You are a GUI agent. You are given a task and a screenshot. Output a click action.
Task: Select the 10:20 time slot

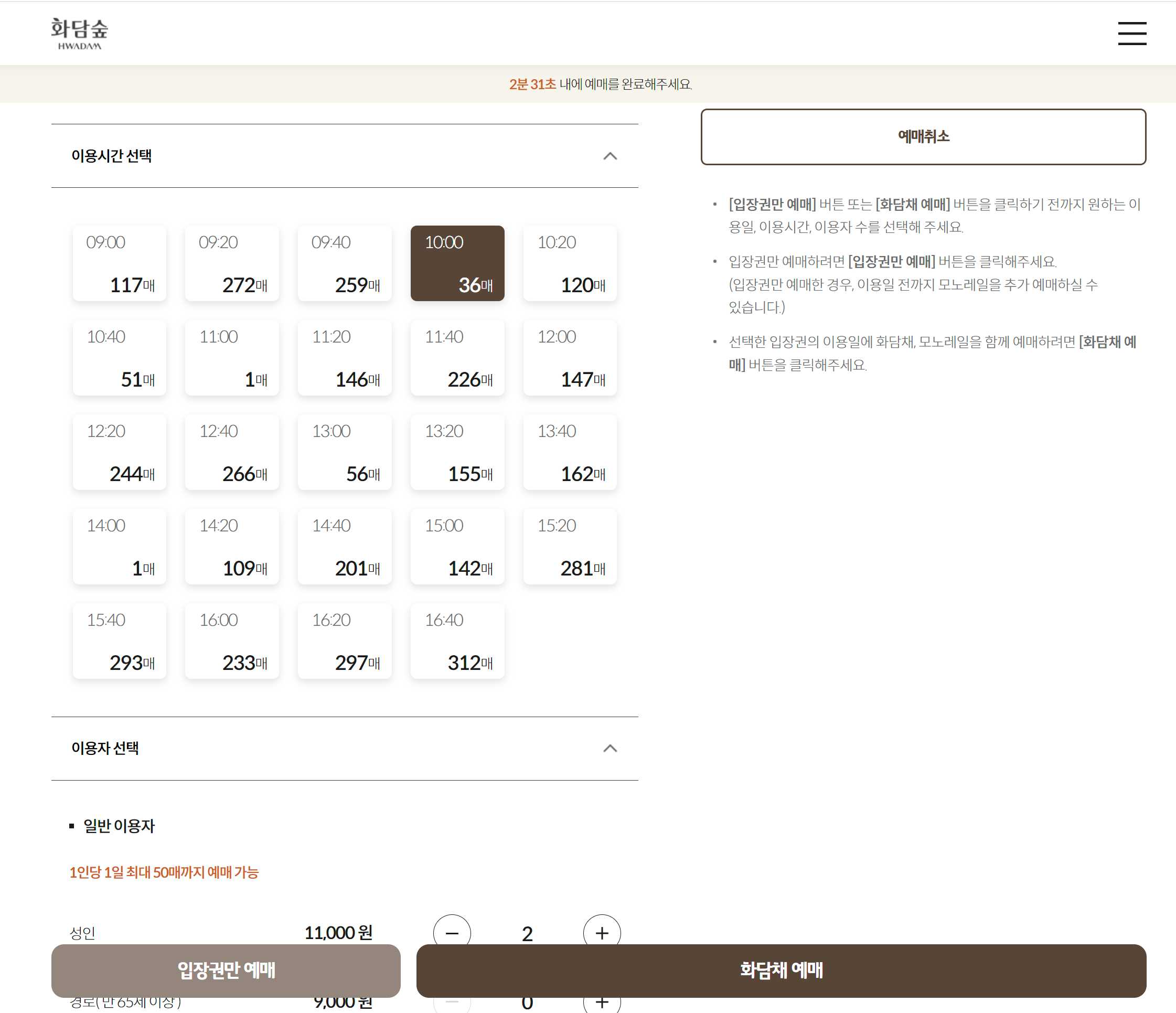click(x=570, y=263)
